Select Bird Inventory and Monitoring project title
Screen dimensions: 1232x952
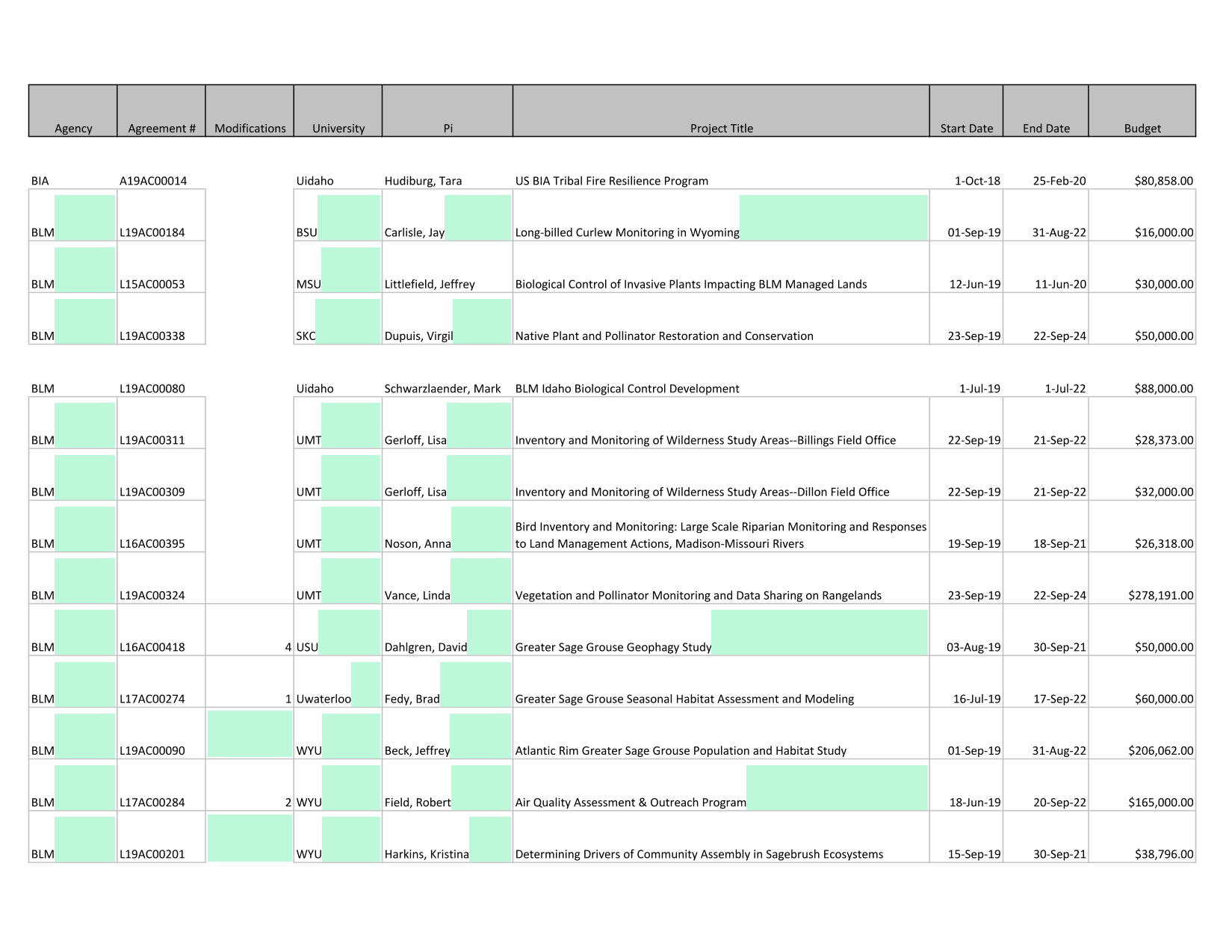point(721,535)
